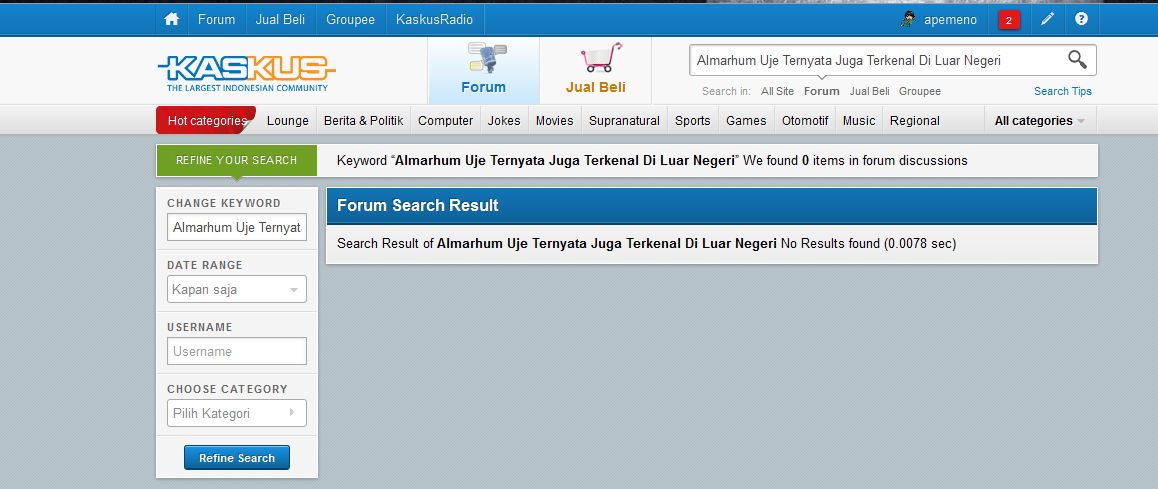The height and width of the screenshot is (489, 1158).
Task: Click the Change Keyword input field
Action: tap(236, 228)
